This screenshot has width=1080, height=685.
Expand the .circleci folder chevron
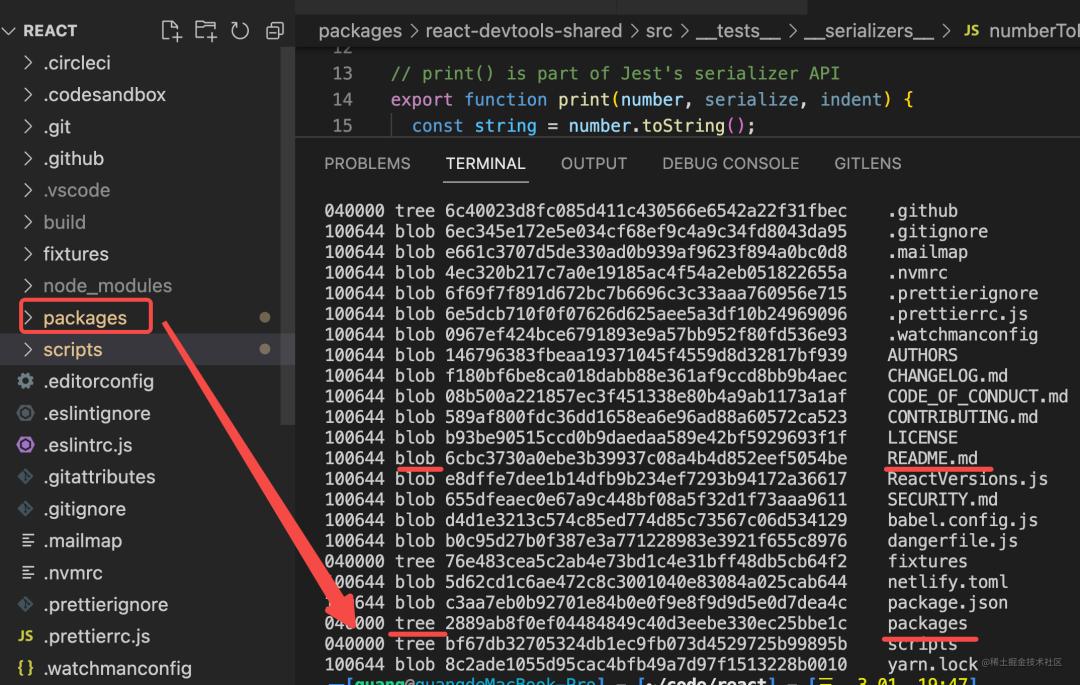point(28,63)
